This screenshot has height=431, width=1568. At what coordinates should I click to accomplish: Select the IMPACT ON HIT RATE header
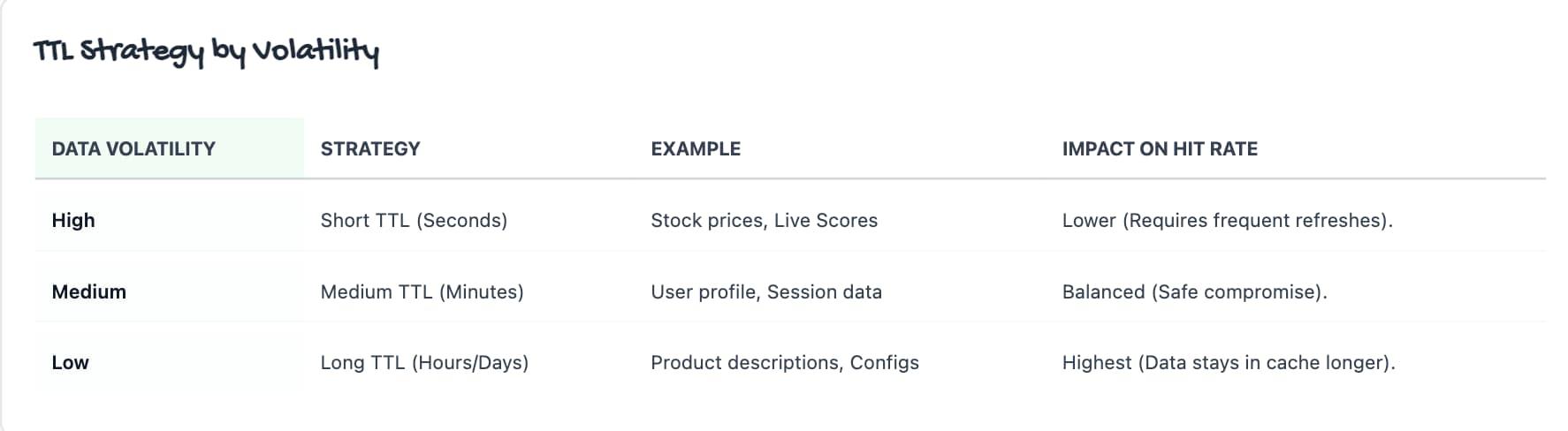[1160, 149]
